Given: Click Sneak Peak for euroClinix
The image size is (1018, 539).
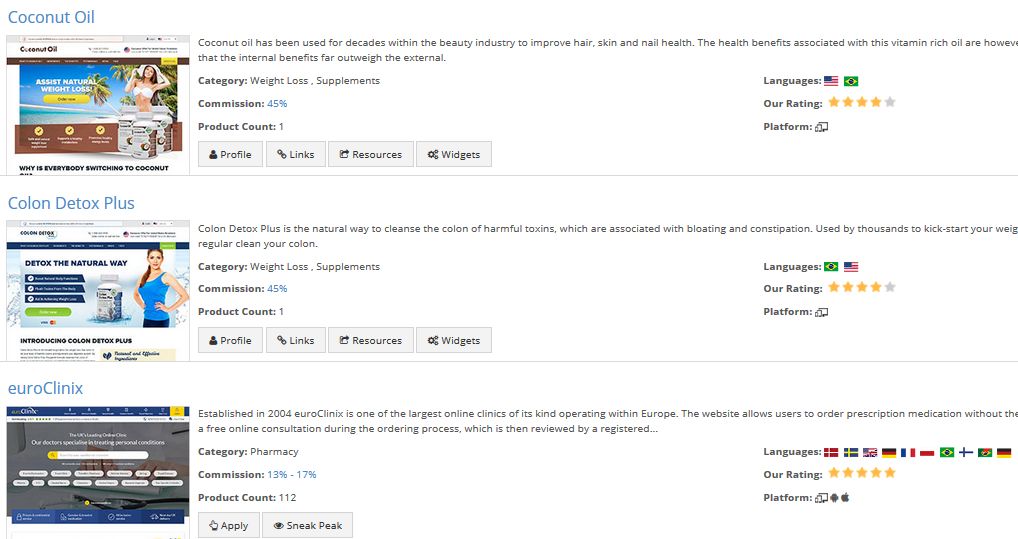Looking at the screenshot, I should (x=308, y=525).
